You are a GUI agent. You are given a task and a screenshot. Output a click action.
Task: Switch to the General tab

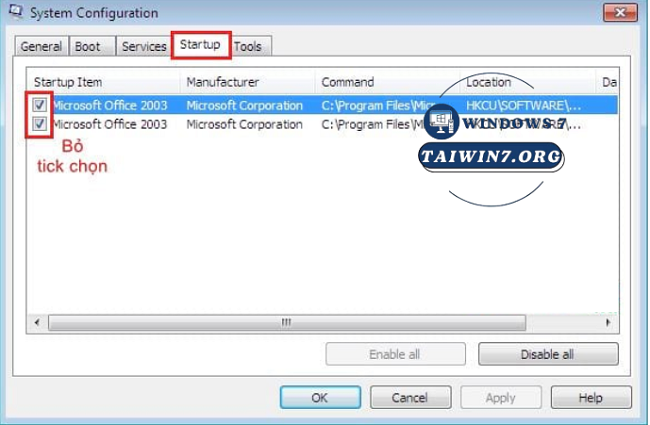[41, 46]
